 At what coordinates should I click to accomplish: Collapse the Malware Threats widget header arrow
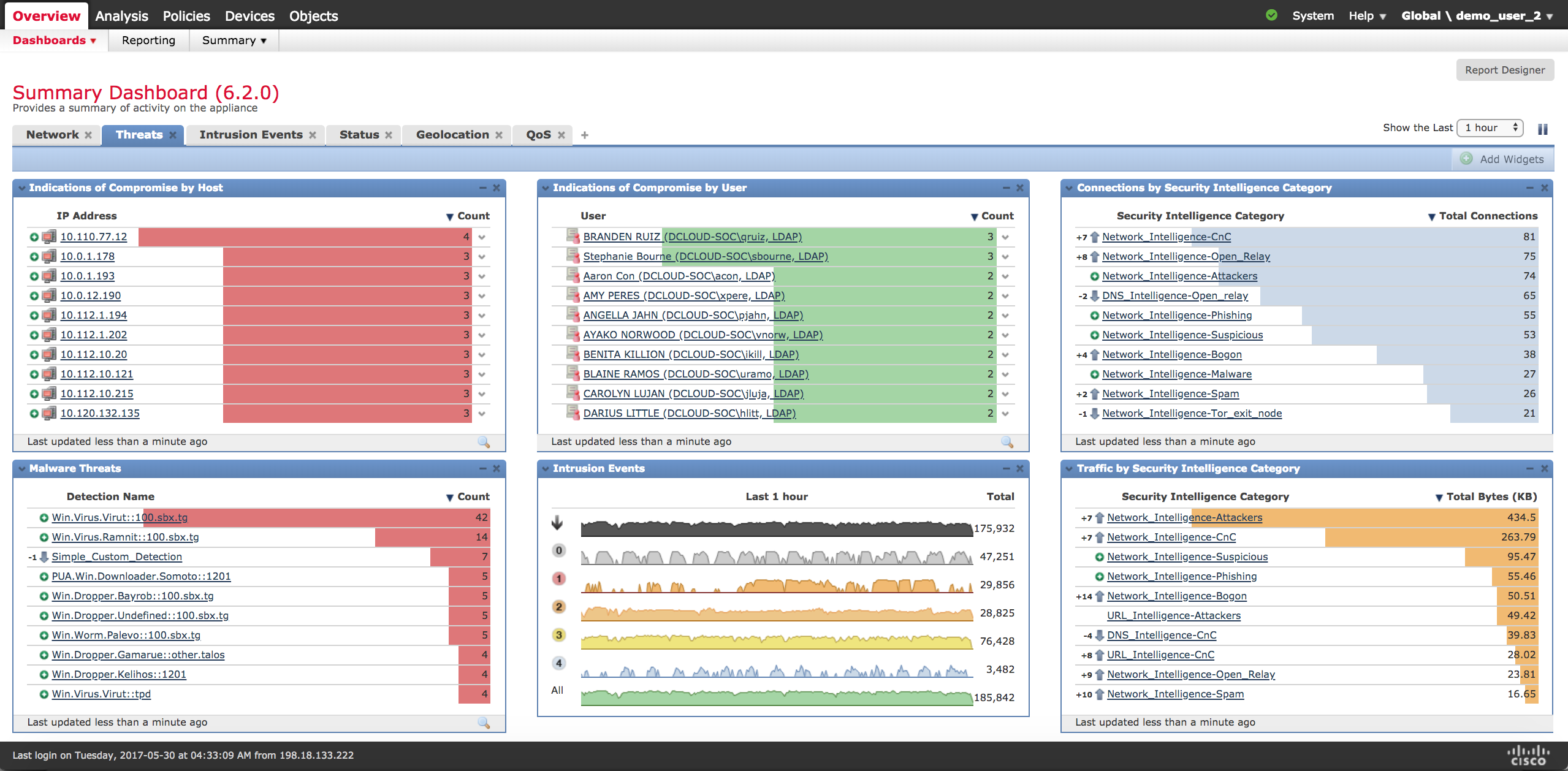22,469
